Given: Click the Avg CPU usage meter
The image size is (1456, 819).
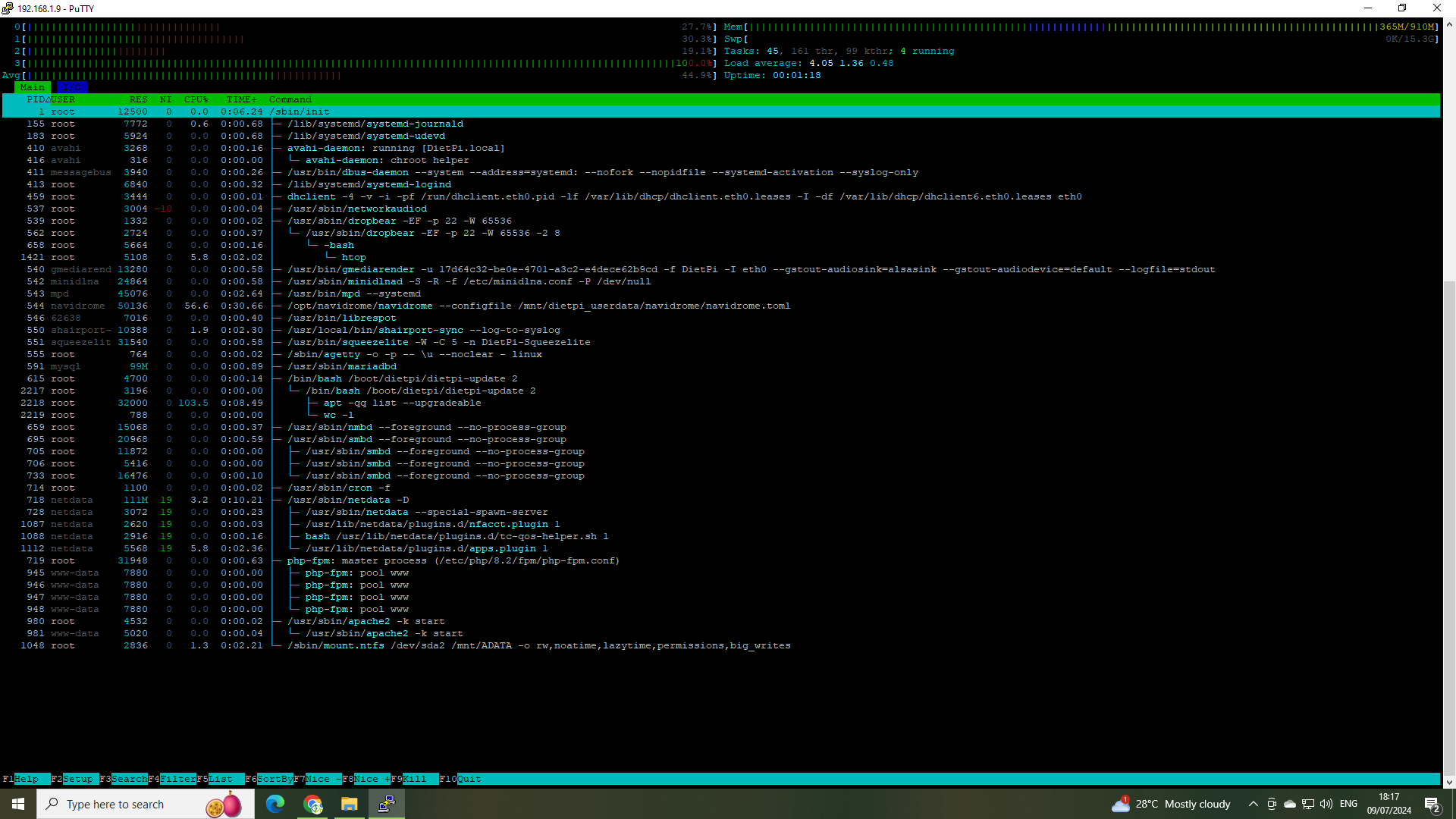Looking at the screenshot, I should pos(359,75).
